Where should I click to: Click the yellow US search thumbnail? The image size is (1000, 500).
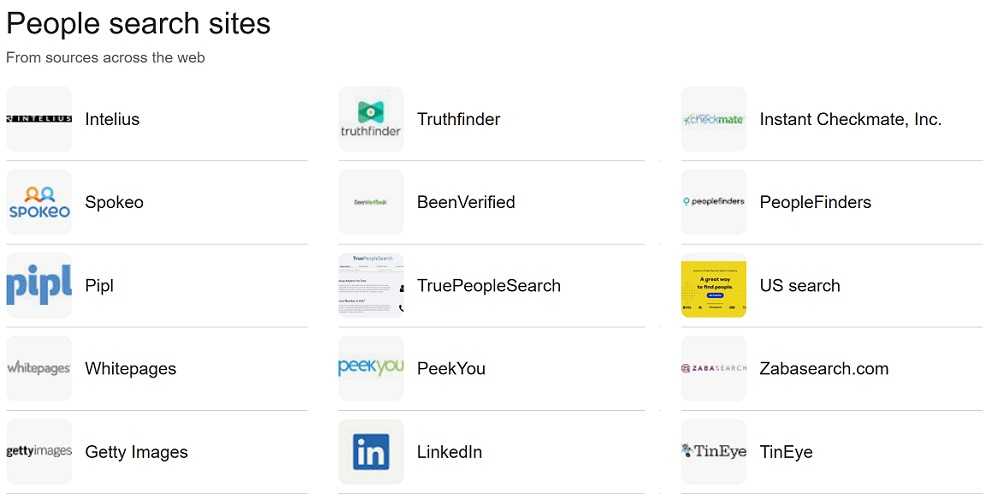pos(714,286)
